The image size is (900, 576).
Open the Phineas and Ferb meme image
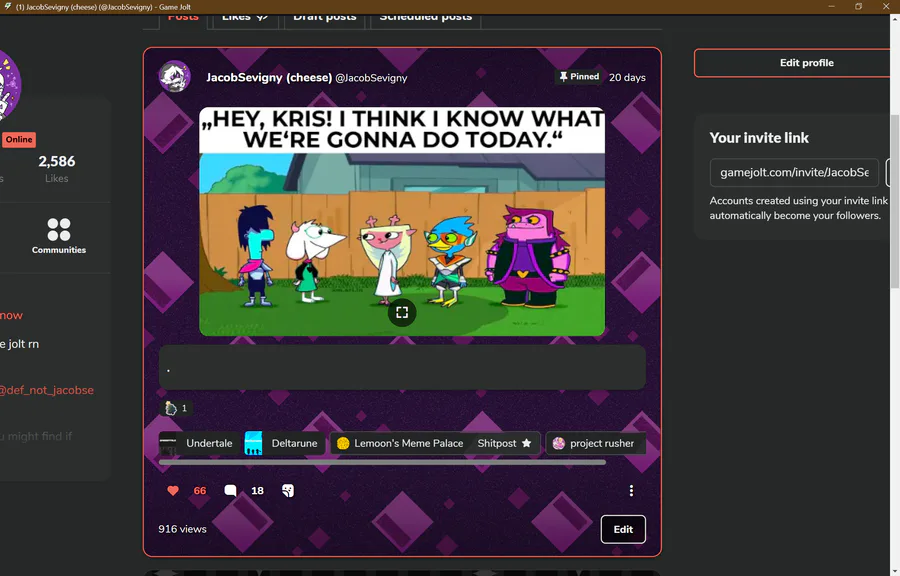click(x=402, y=221)
